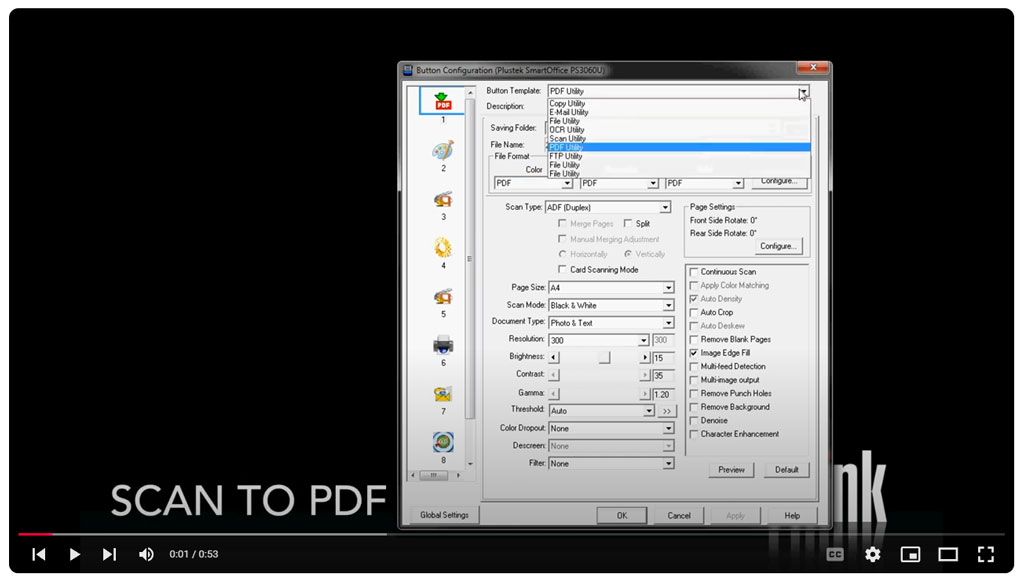The image size is (1024, 583).
Task: Increase brightness with right arrow
Action: (x=645, y=358)
